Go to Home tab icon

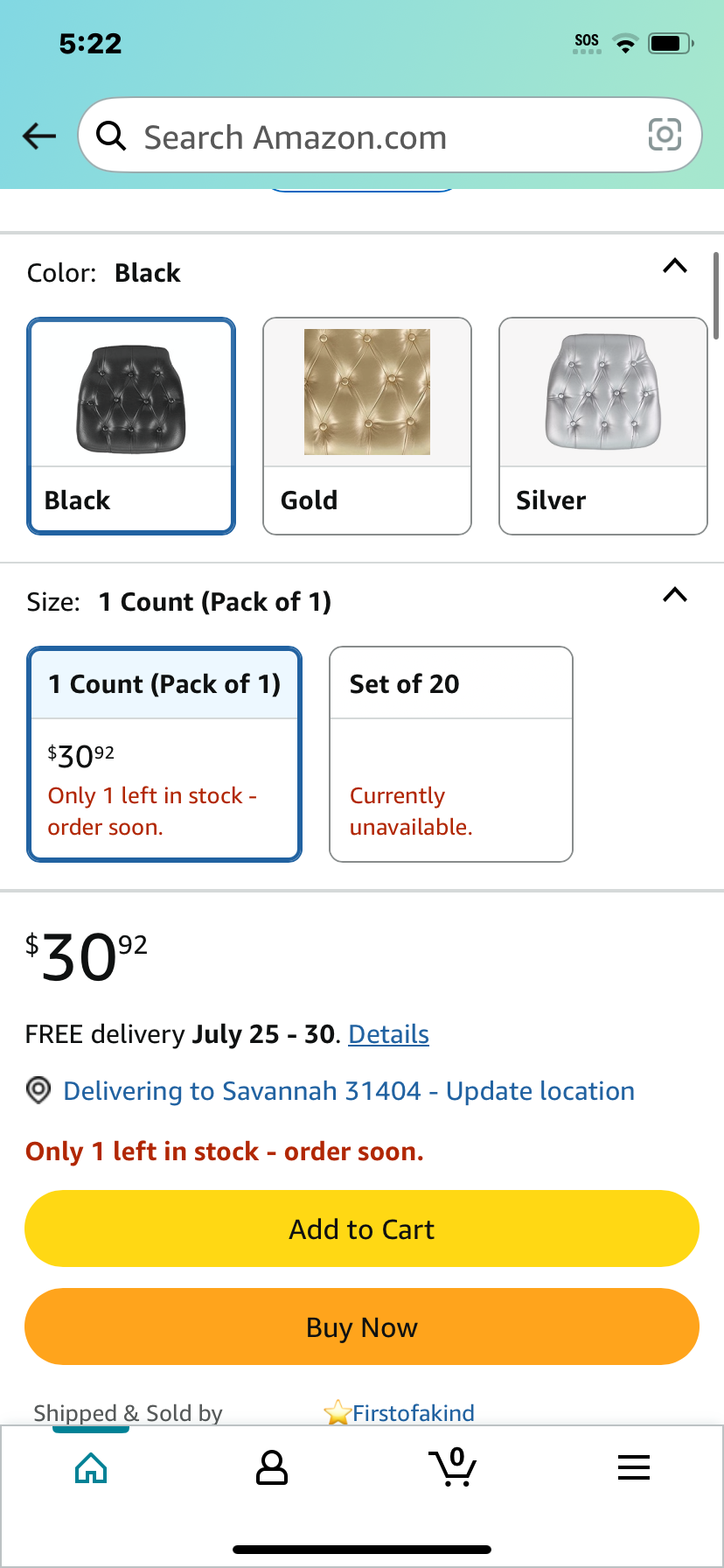91,1467
